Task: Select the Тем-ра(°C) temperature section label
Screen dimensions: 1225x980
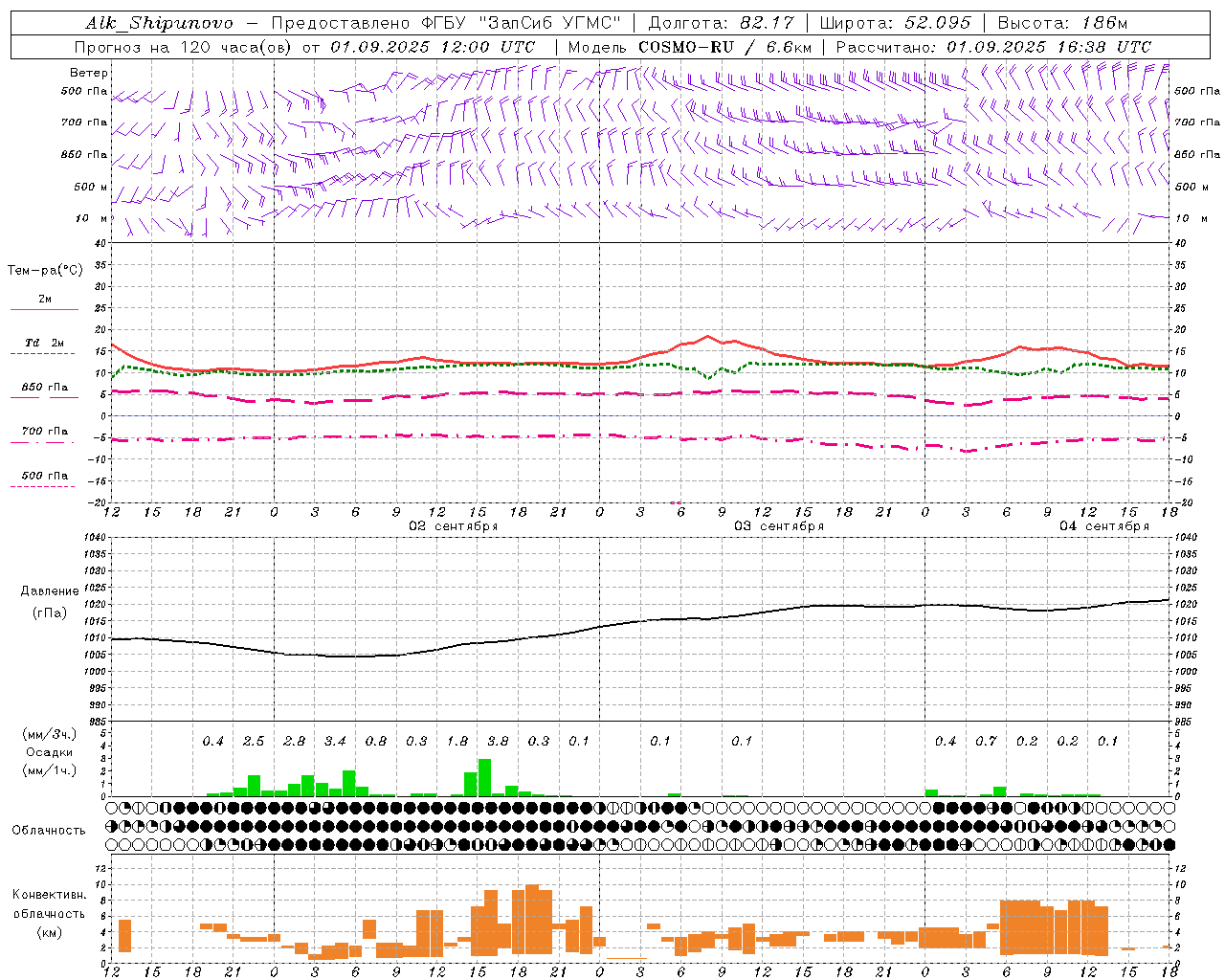Action: click(x=45, y=271)
